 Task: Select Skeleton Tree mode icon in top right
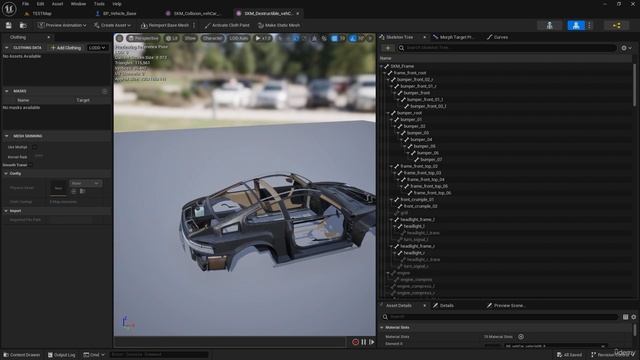pyautogui.click(x=549, y=25)
